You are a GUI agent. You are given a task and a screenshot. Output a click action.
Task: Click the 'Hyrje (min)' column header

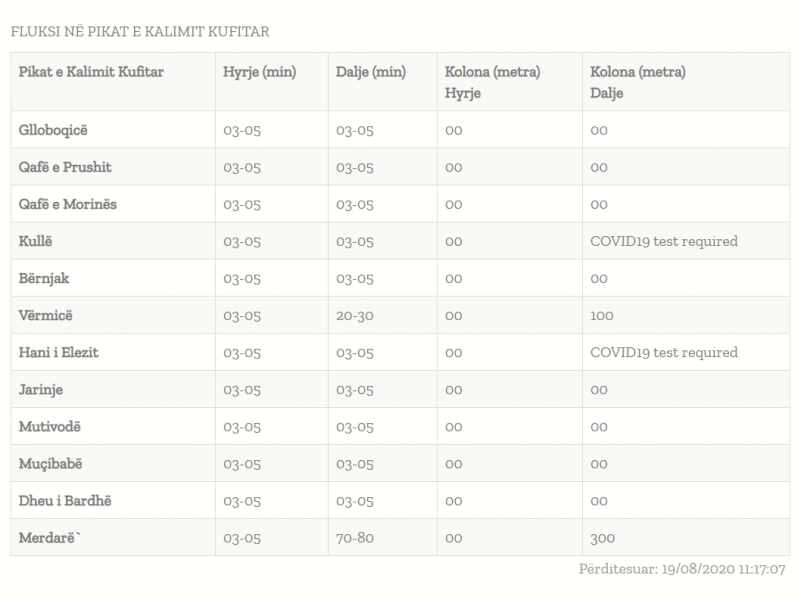(x=260, y=72)
